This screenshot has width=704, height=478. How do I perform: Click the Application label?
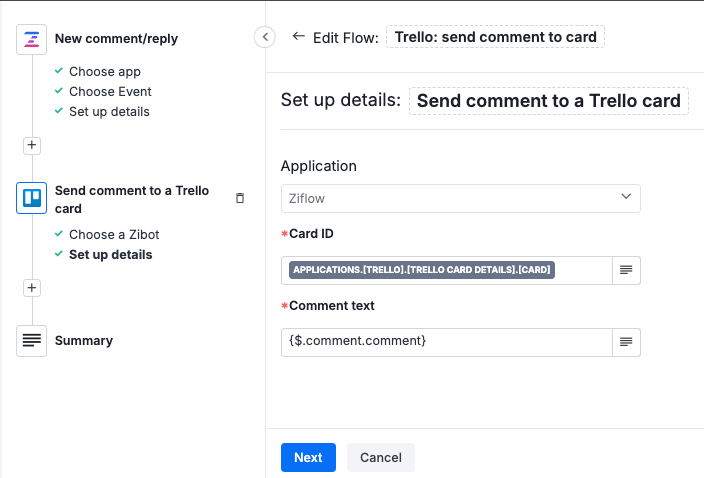click(x=319, y=166)
